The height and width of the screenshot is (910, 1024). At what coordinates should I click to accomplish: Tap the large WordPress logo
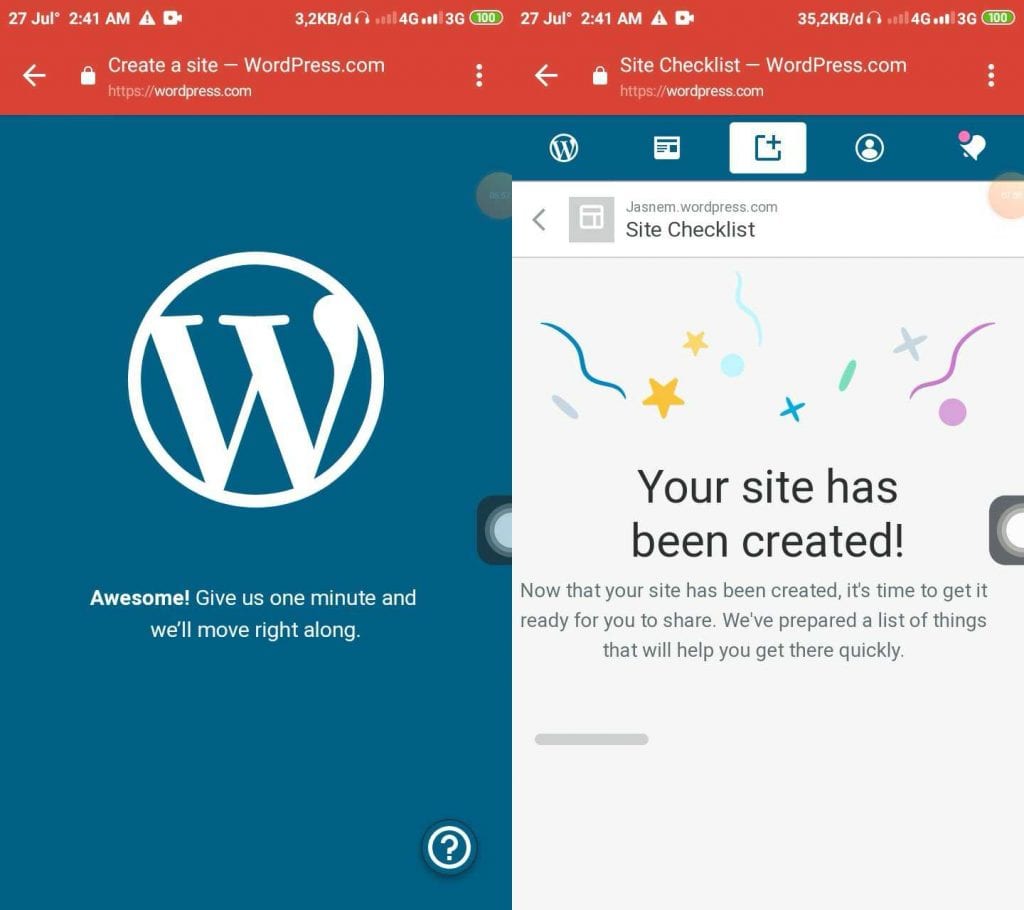point(256,380)
